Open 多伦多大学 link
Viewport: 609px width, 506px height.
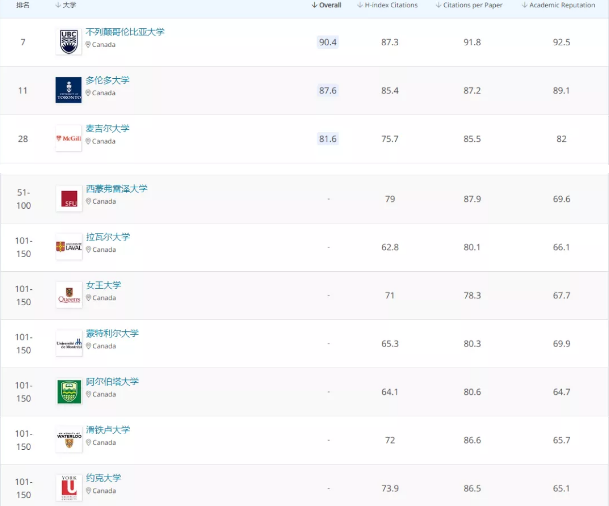coord(108,80)
